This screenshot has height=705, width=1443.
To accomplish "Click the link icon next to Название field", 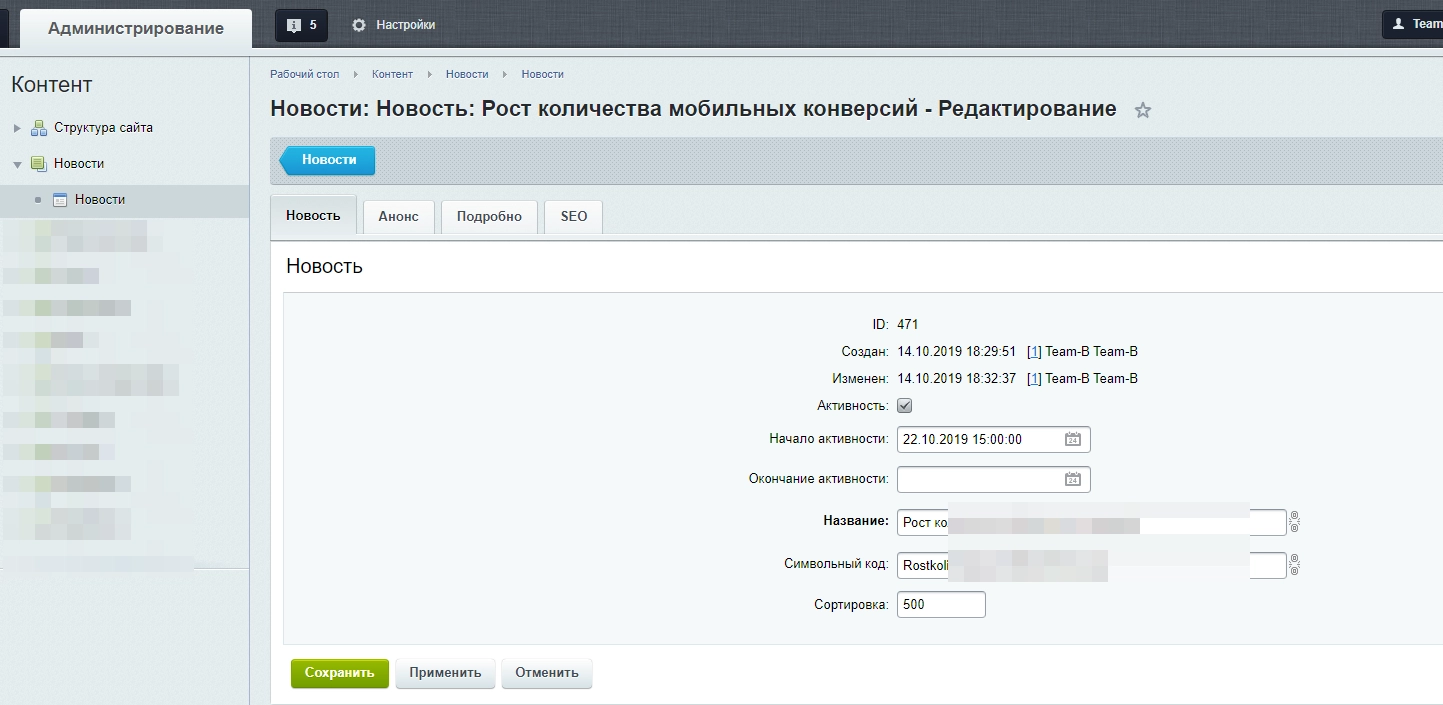I will pyautogui.click(x=1294, y=521).
